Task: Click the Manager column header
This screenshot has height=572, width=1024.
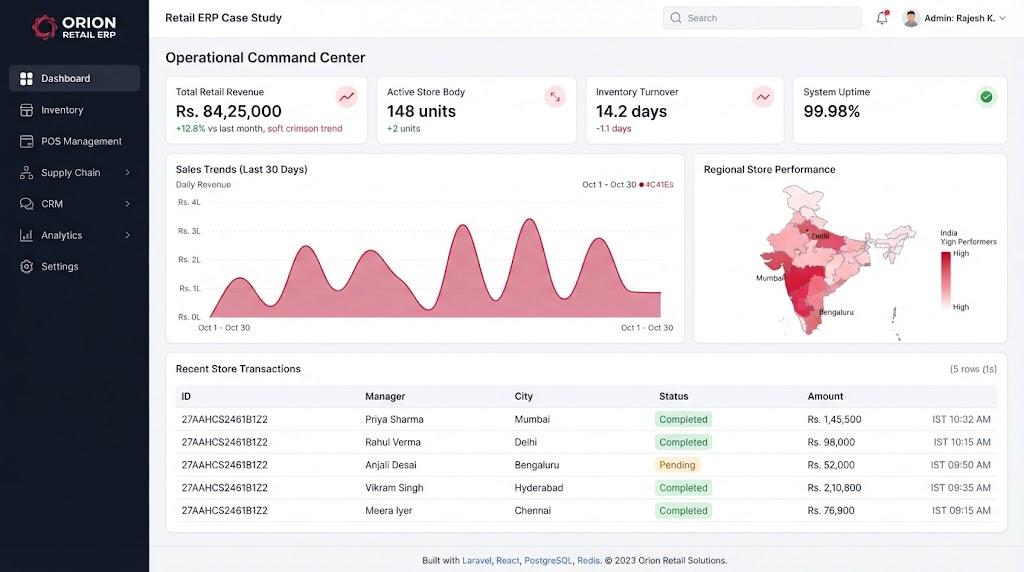Action: tap(385, 396)
